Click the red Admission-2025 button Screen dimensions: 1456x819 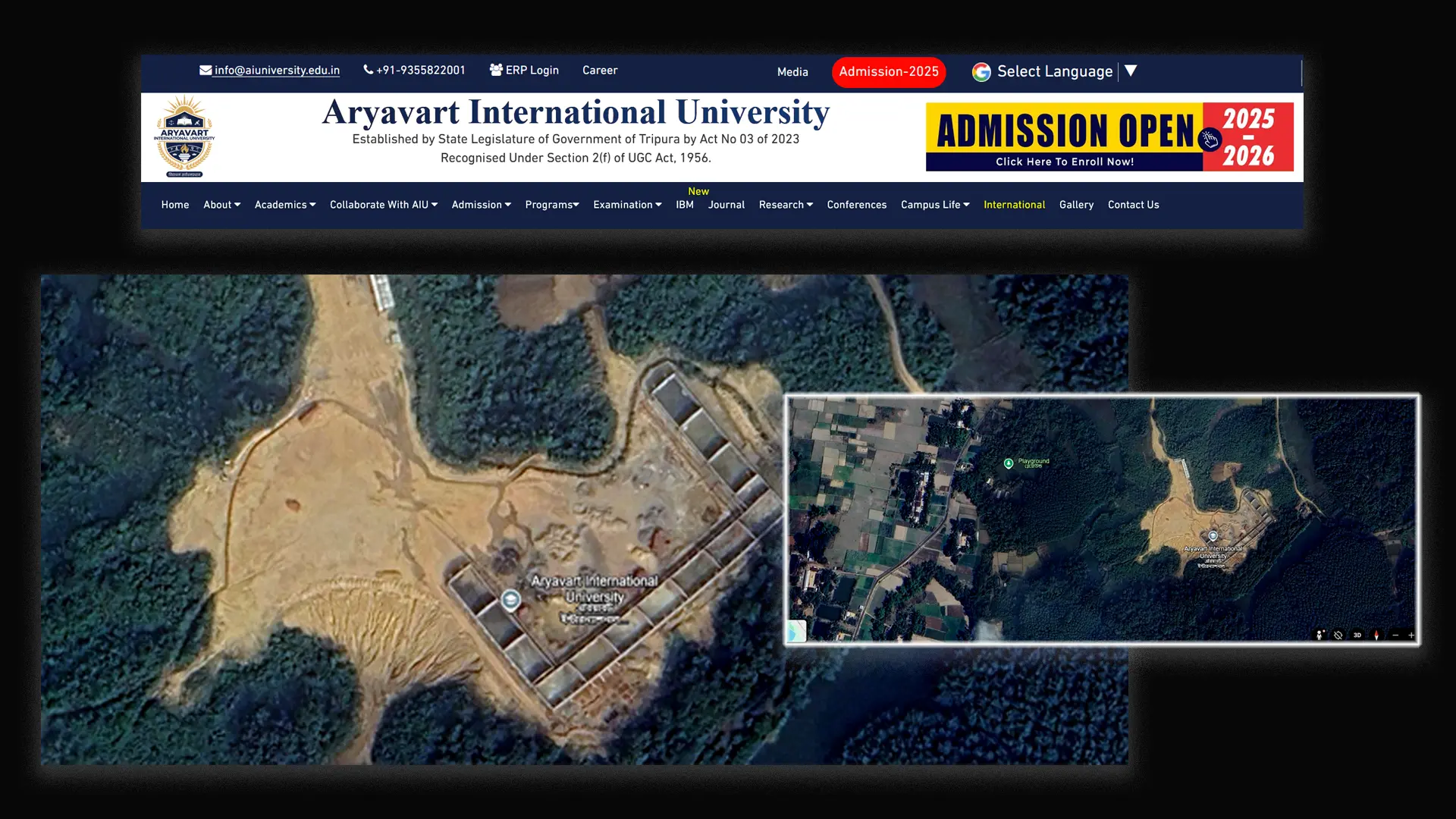[x=888, y=72]
